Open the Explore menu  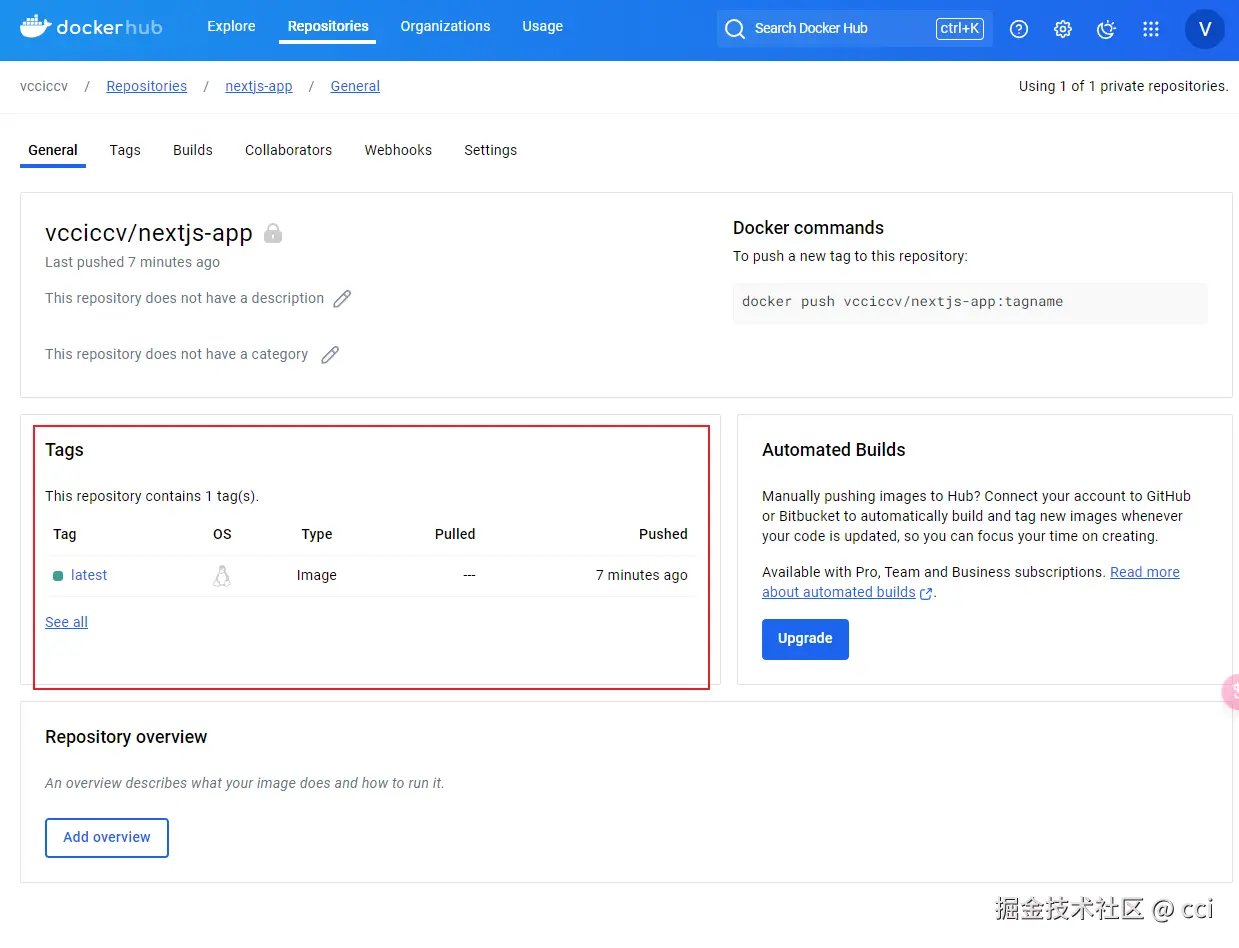231,26
